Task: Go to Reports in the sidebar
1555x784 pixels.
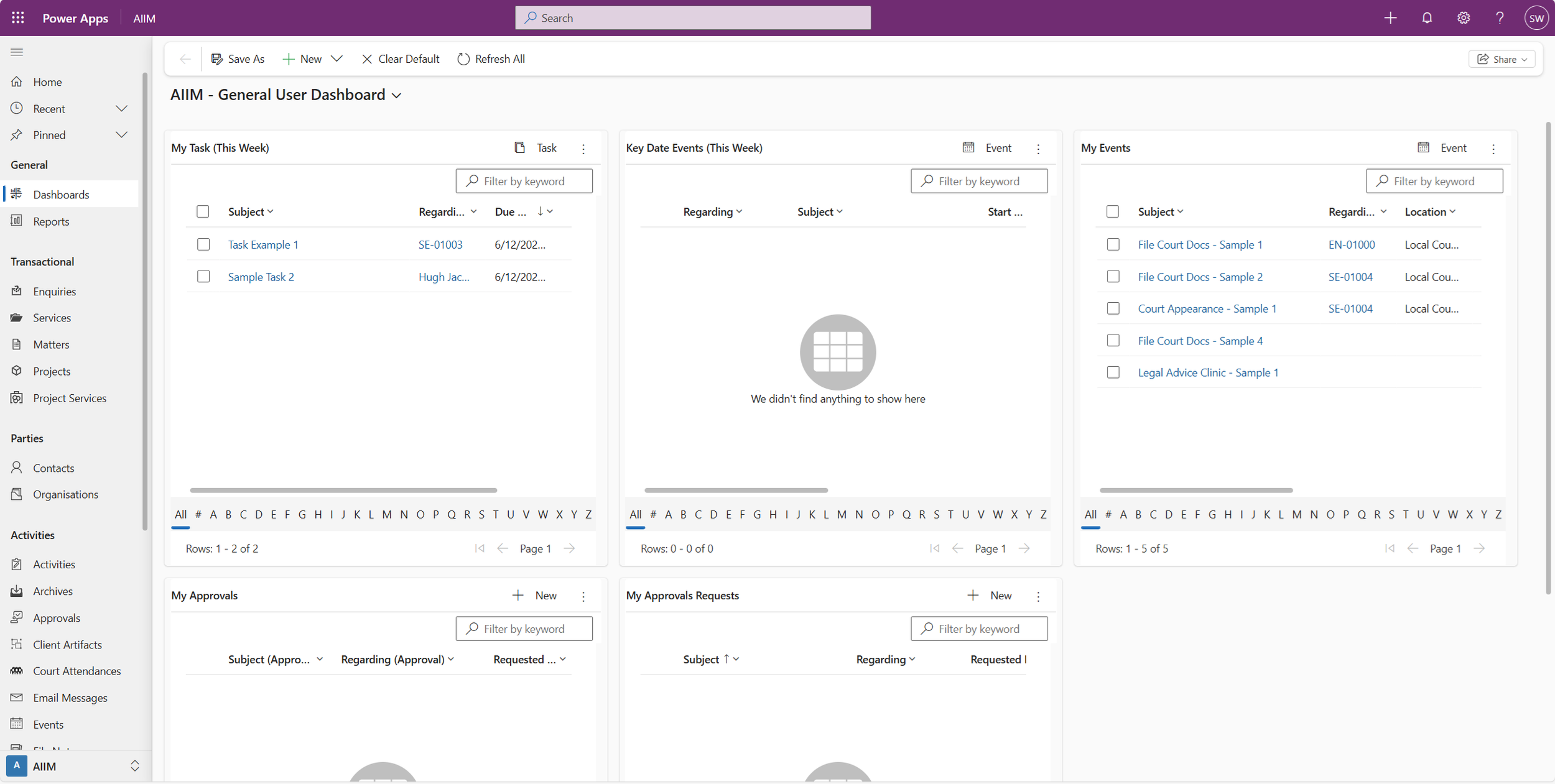Action: coord(51,221)
